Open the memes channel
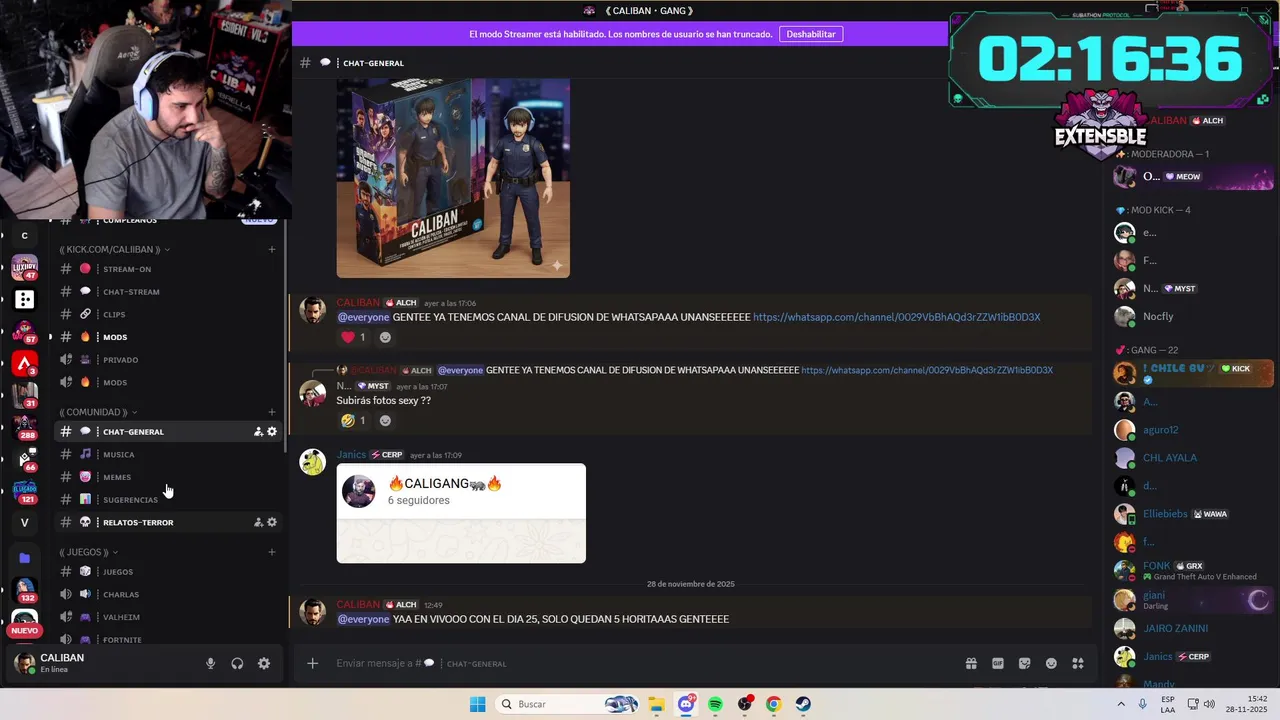Image resolution: width=1280 pixels, height=720 pixels. click(168, 477)
